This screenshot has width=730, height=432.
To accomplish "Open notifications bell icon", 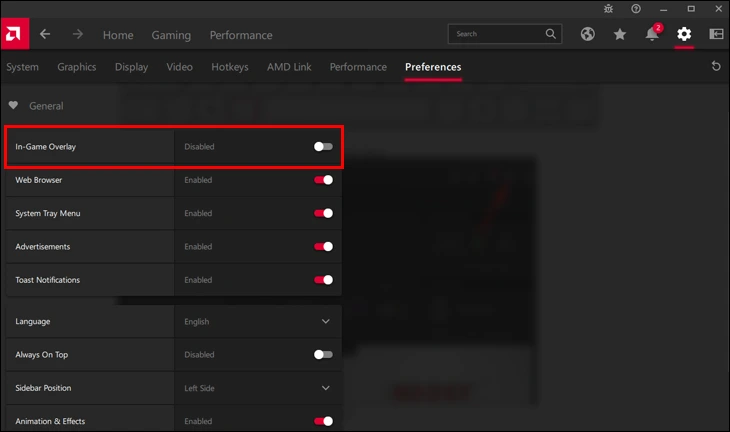I will [652, 35].
